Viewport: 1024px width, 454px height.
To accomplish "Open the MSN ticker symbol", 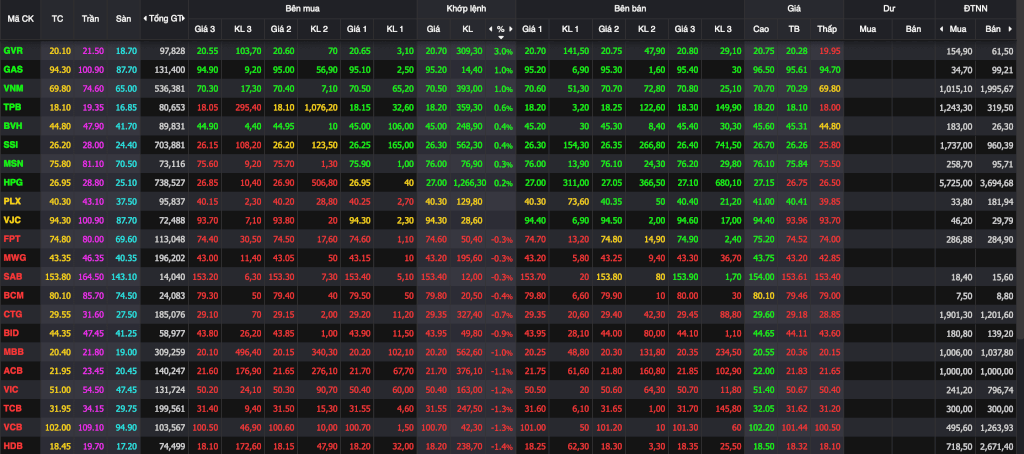I will [x=13, y=163].
